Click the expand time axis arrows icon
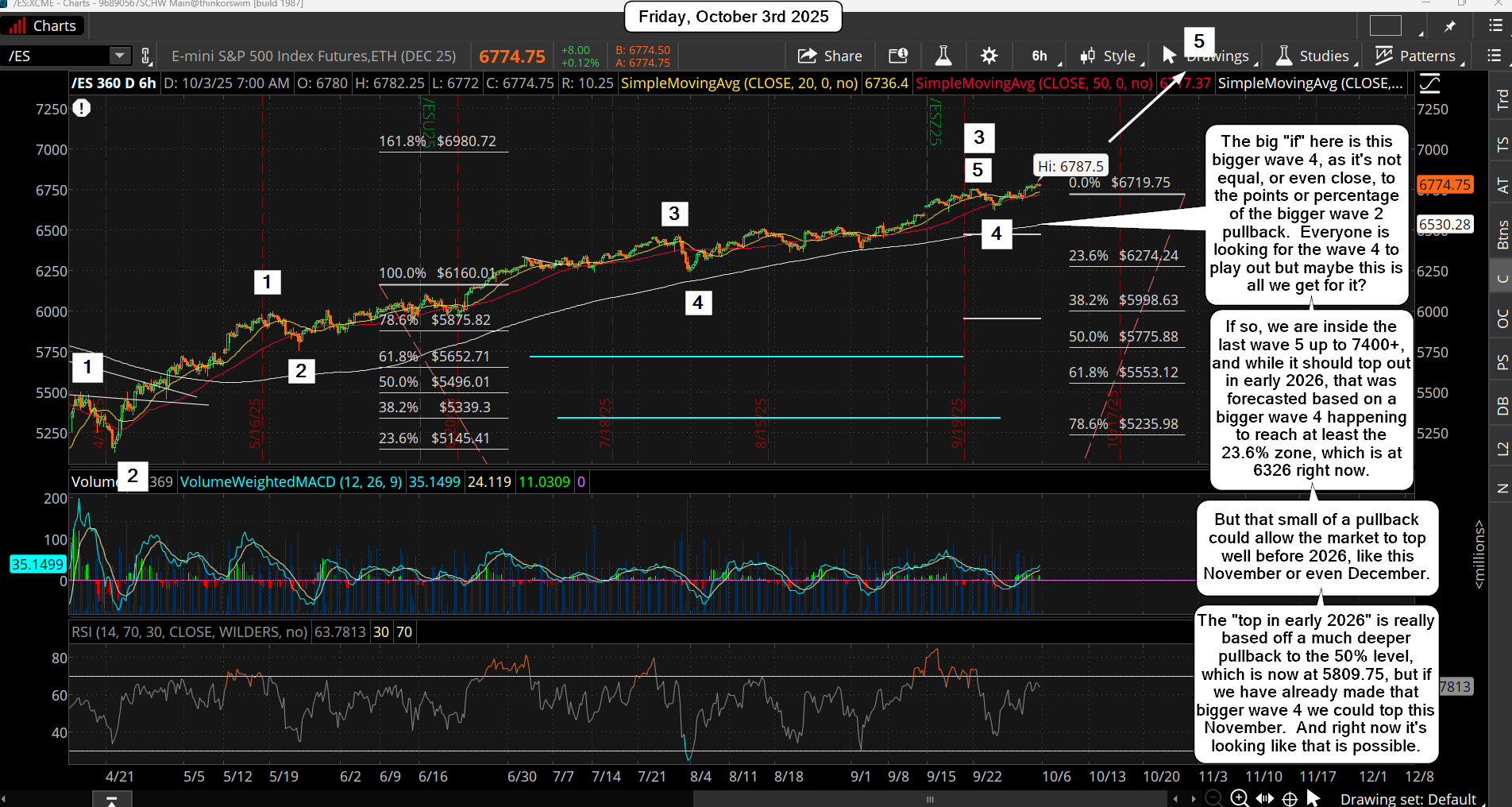 1264,798
